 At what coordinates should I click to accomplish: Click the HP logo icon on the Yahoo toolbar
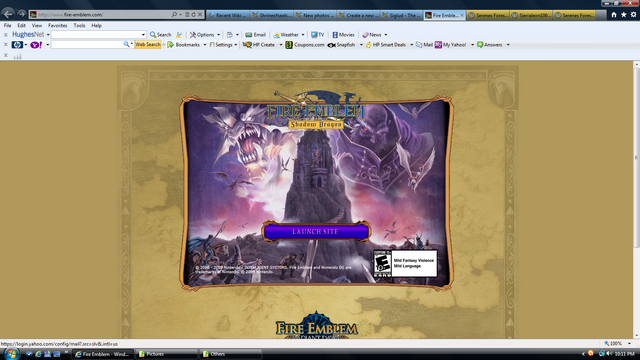click(x=17, y=45)
